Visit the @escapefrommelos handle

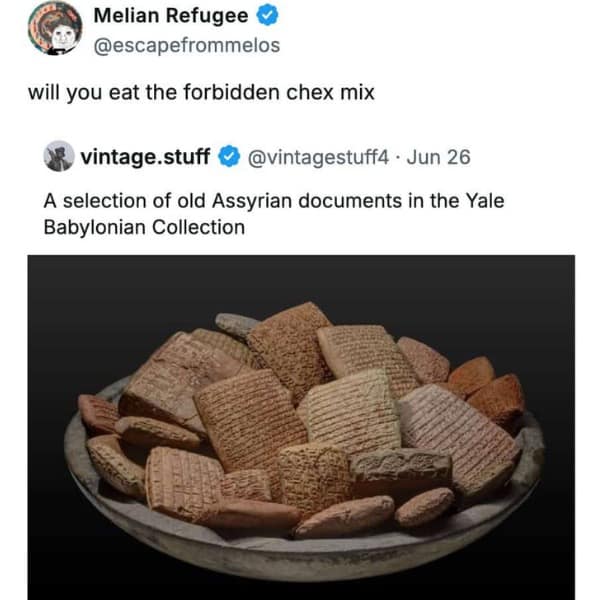(186, 45)
